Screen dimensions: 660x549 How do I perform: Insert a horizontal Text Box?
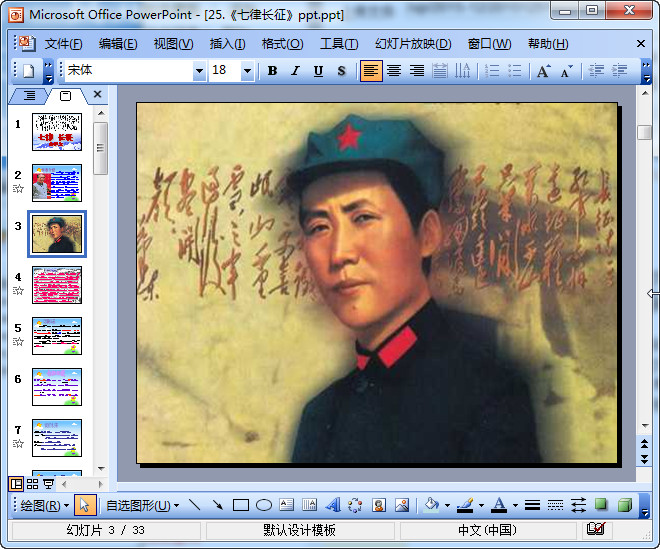click(x=287, y=505)
